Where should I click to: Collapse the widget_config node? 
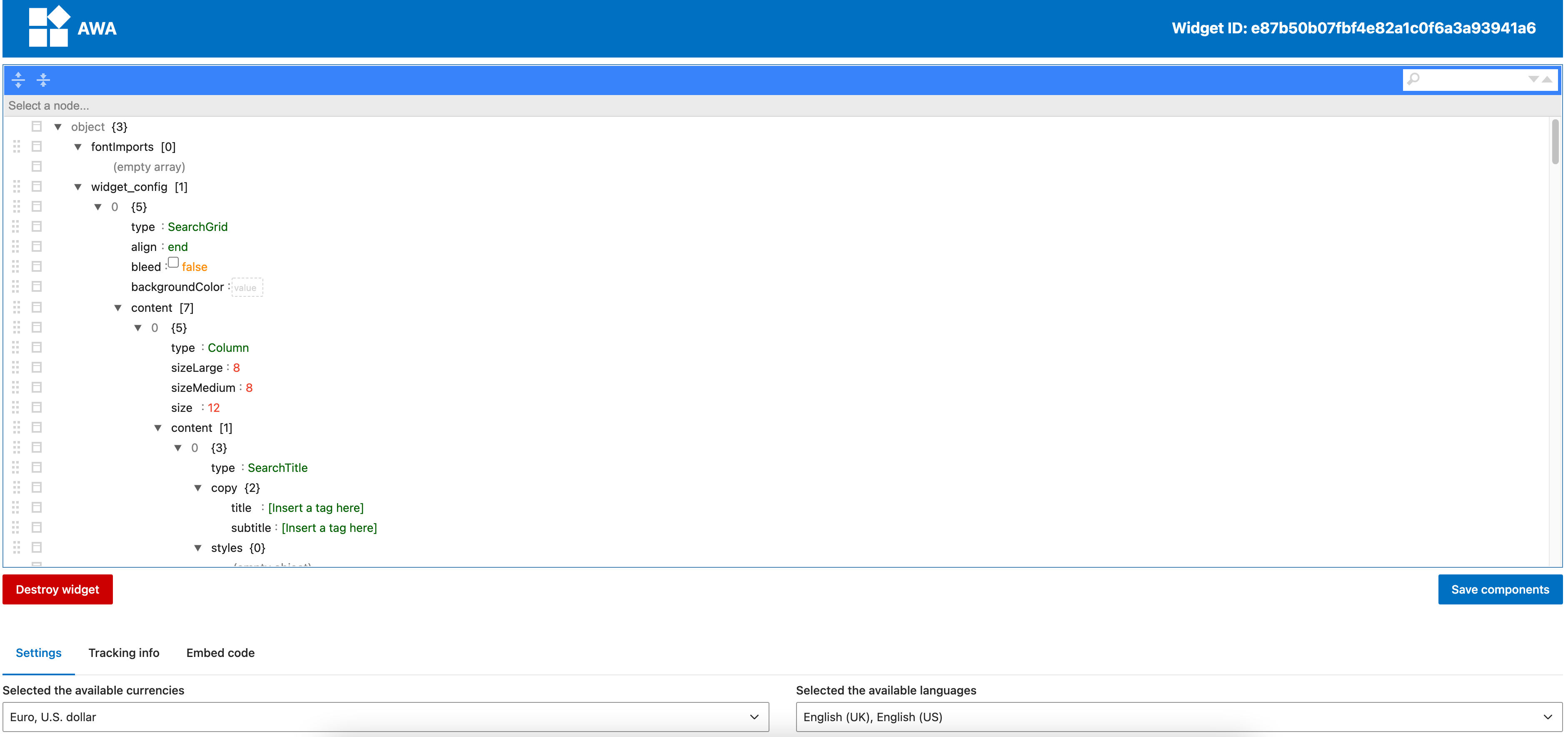pyautogui.click(x=78, y=187)
